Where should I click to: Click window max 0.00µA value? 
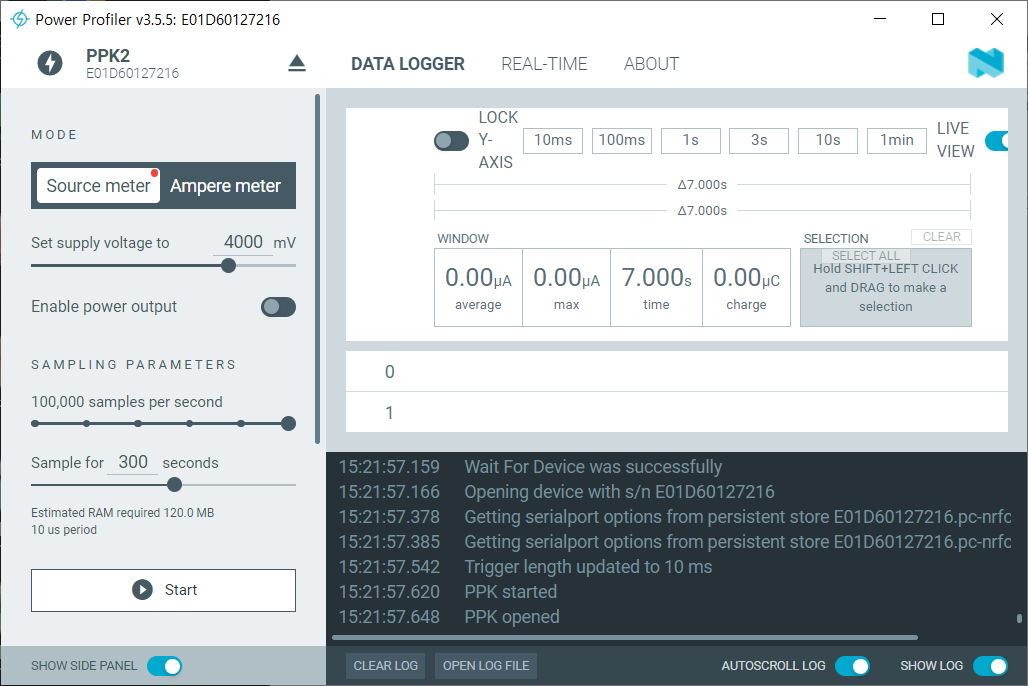click(566, 278)
